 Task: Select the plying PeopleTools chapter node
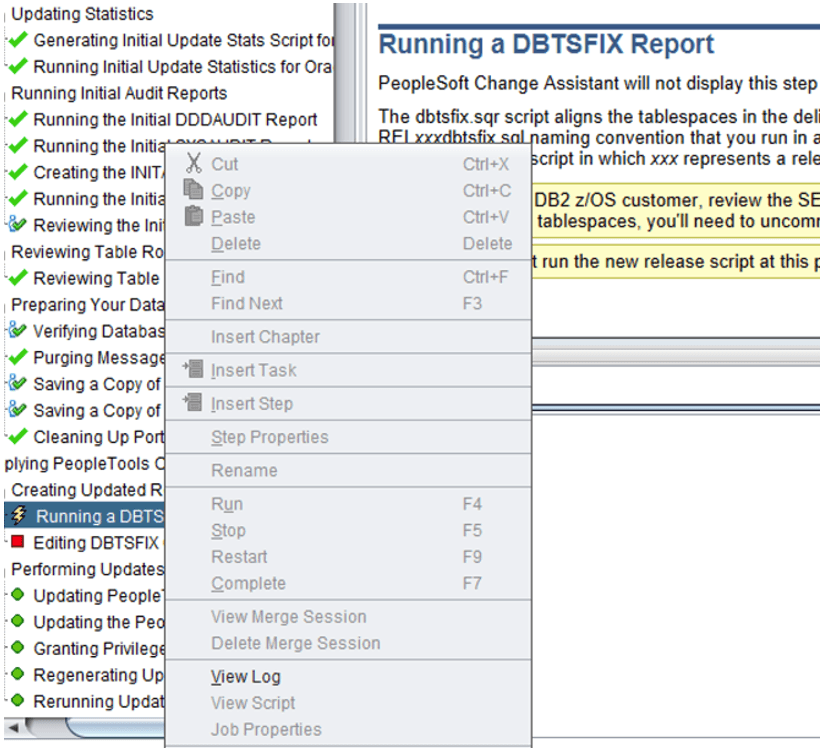84,463
